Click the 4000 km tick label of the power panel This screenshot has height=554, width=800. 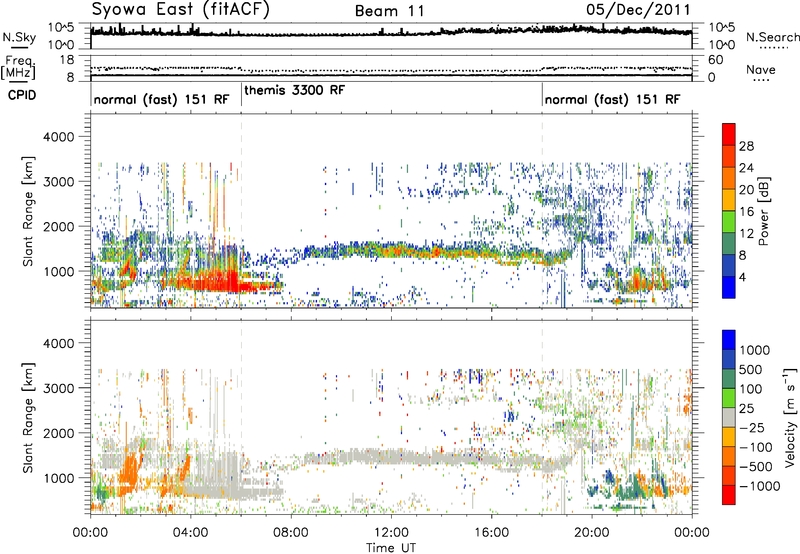point(58,137)
